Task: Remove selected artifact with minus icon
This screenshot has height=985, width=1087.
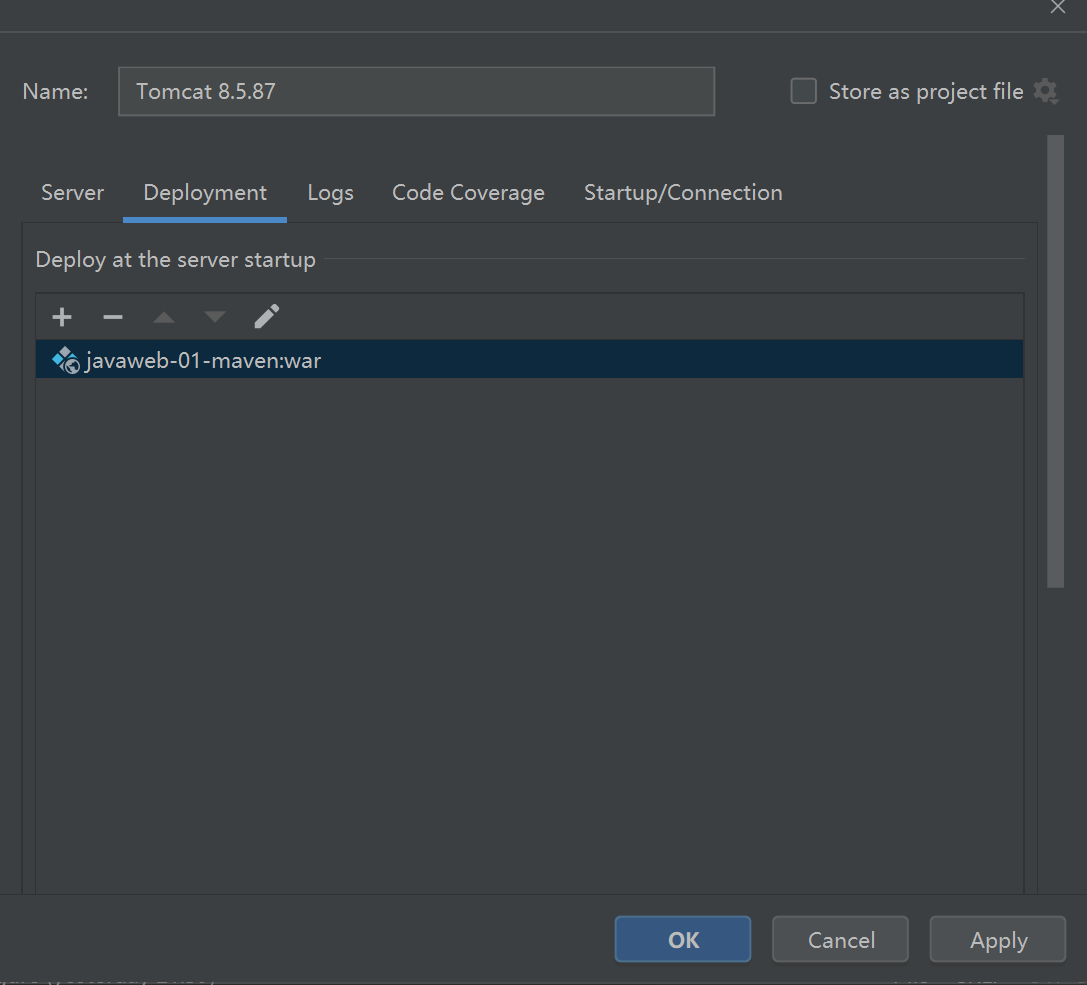Action: pyautogui.click(x=112, y=317)
